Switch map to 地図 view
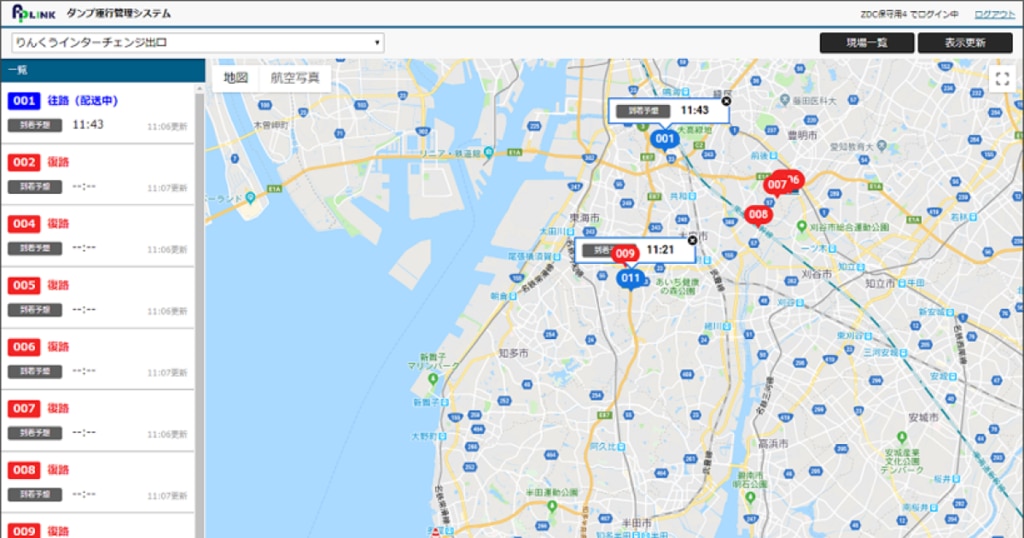This screenshot has width=1024, height=538. pyautogui.click(x=236, y=78)
